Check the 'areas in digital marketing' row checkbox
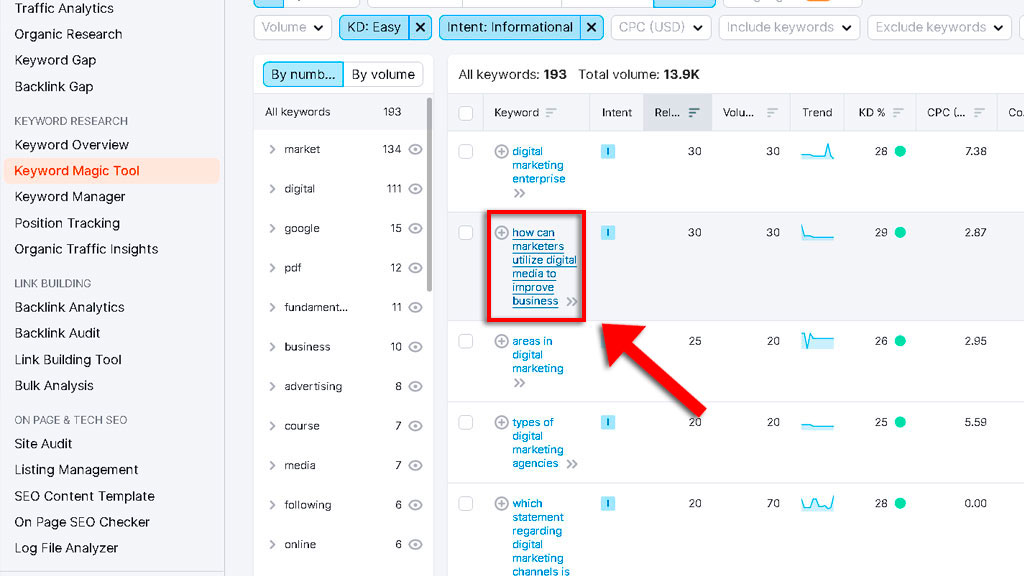1024x576 pixels. click(x=466, y=341)
